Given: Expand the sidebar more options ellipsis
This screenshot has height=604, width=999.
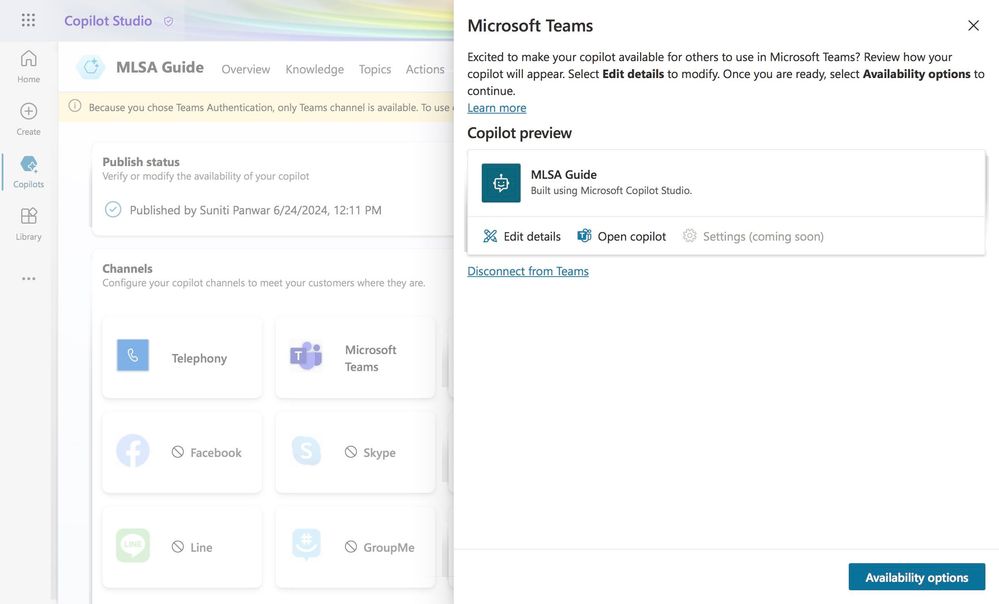Looking at the screenshot, I should point(28,278).
